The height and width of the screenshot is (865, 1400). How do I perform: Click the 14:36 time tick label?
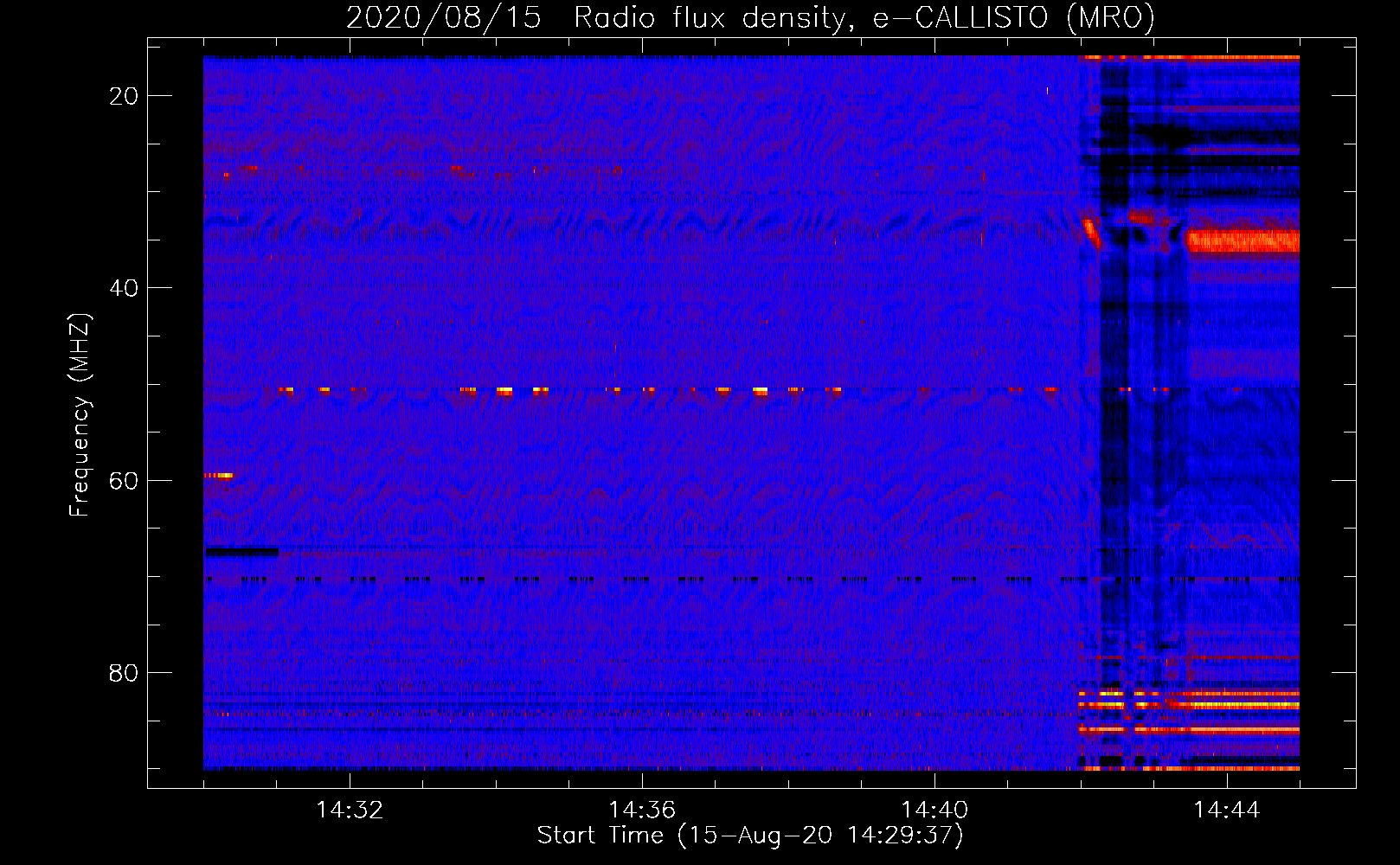(x=642, y=811)
